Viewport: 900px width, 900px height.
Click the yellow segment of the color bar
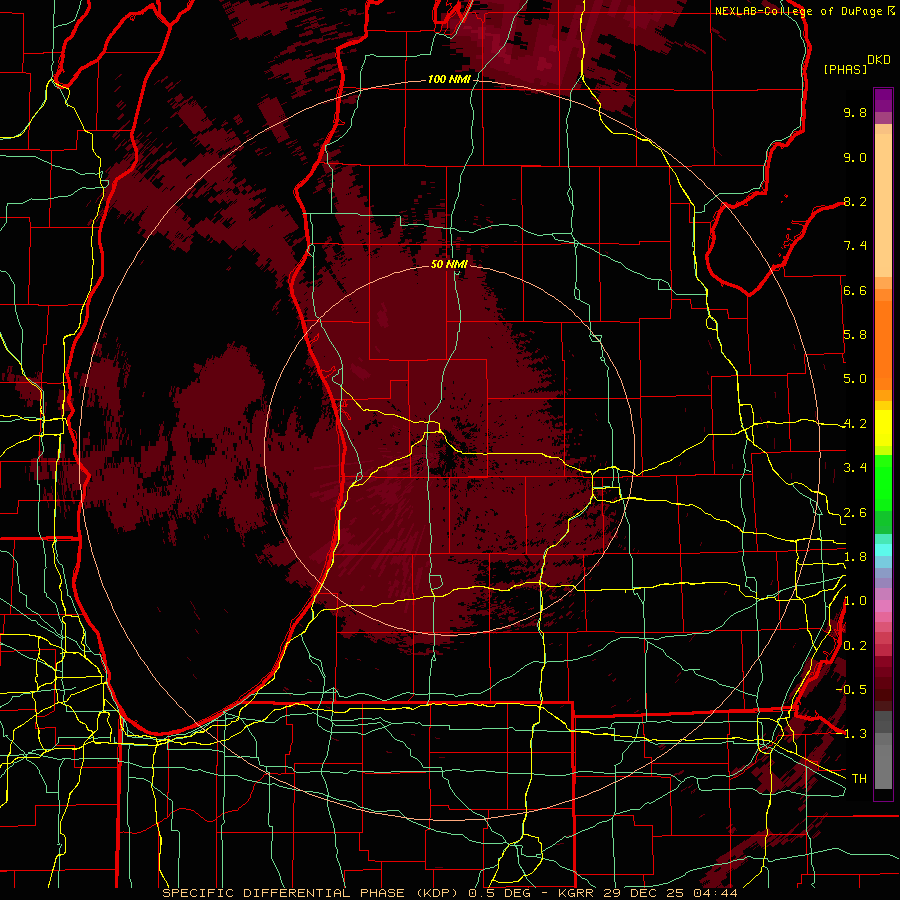tap(883, 428)
